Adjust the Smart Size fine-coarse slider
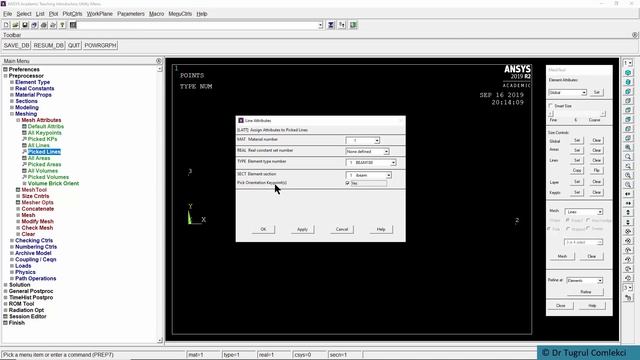This screenshot has height=360, width=640. [x=577, y=113]
